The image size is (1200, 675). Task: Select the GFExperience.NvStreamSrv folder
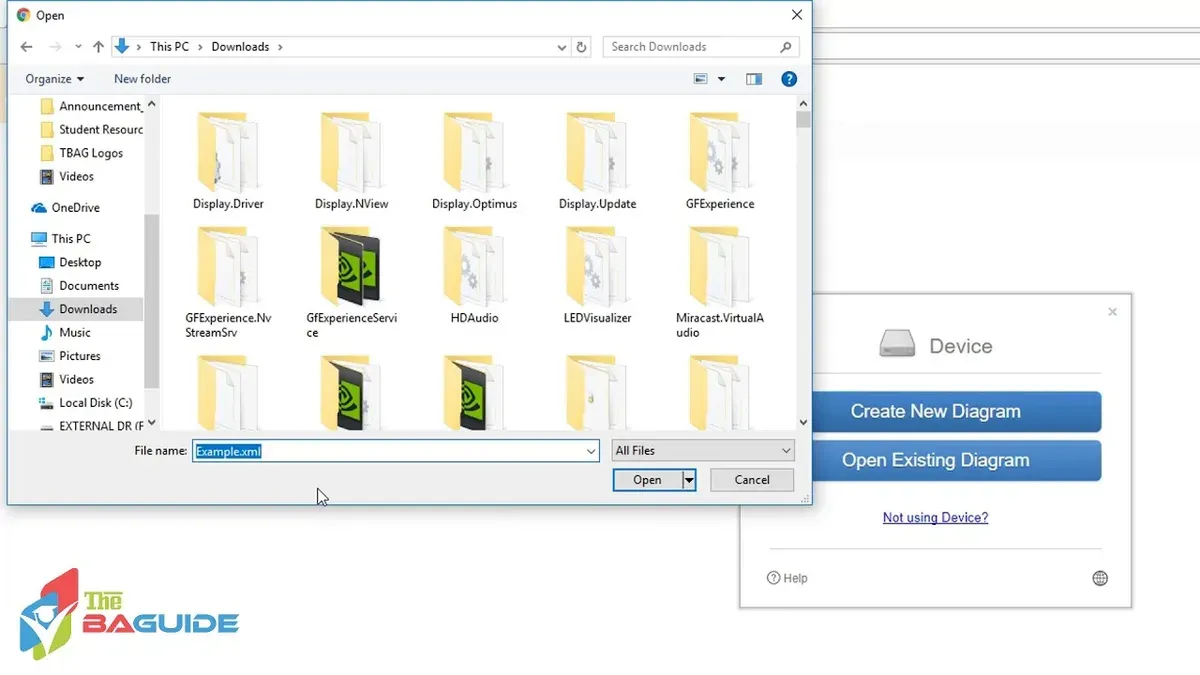[228, 281]
